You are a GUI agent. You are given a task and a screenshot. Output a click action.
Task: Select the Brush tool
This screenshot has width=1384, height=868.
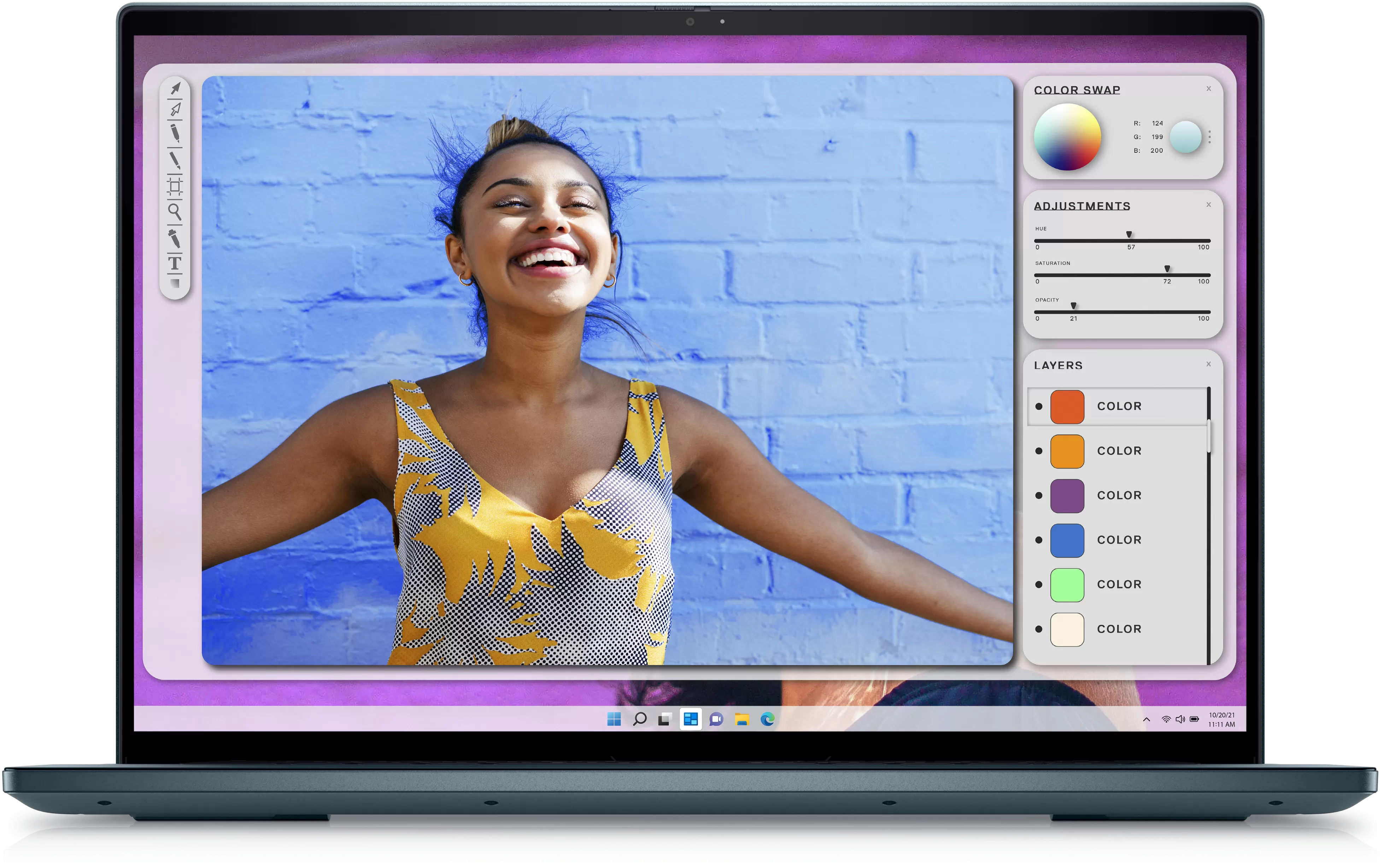(175, 160)
